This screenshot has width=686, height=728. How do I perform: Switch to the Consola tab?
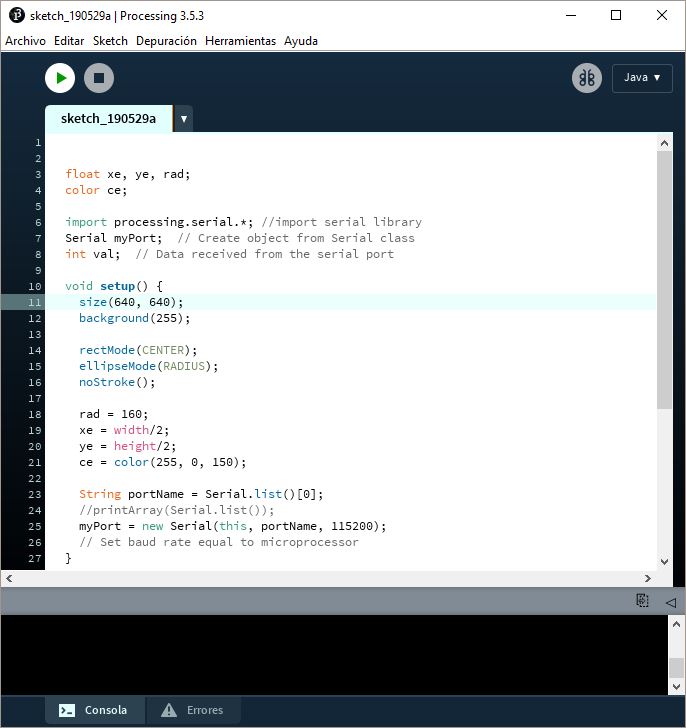[96, 710]
